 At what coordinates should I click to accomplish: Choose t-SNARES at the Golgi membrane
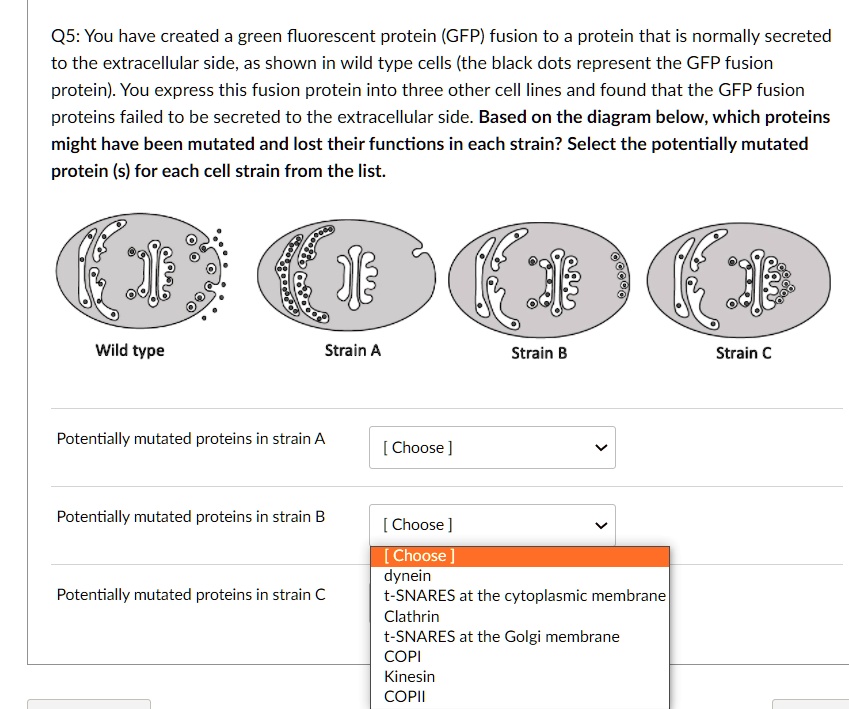point(500,636)
